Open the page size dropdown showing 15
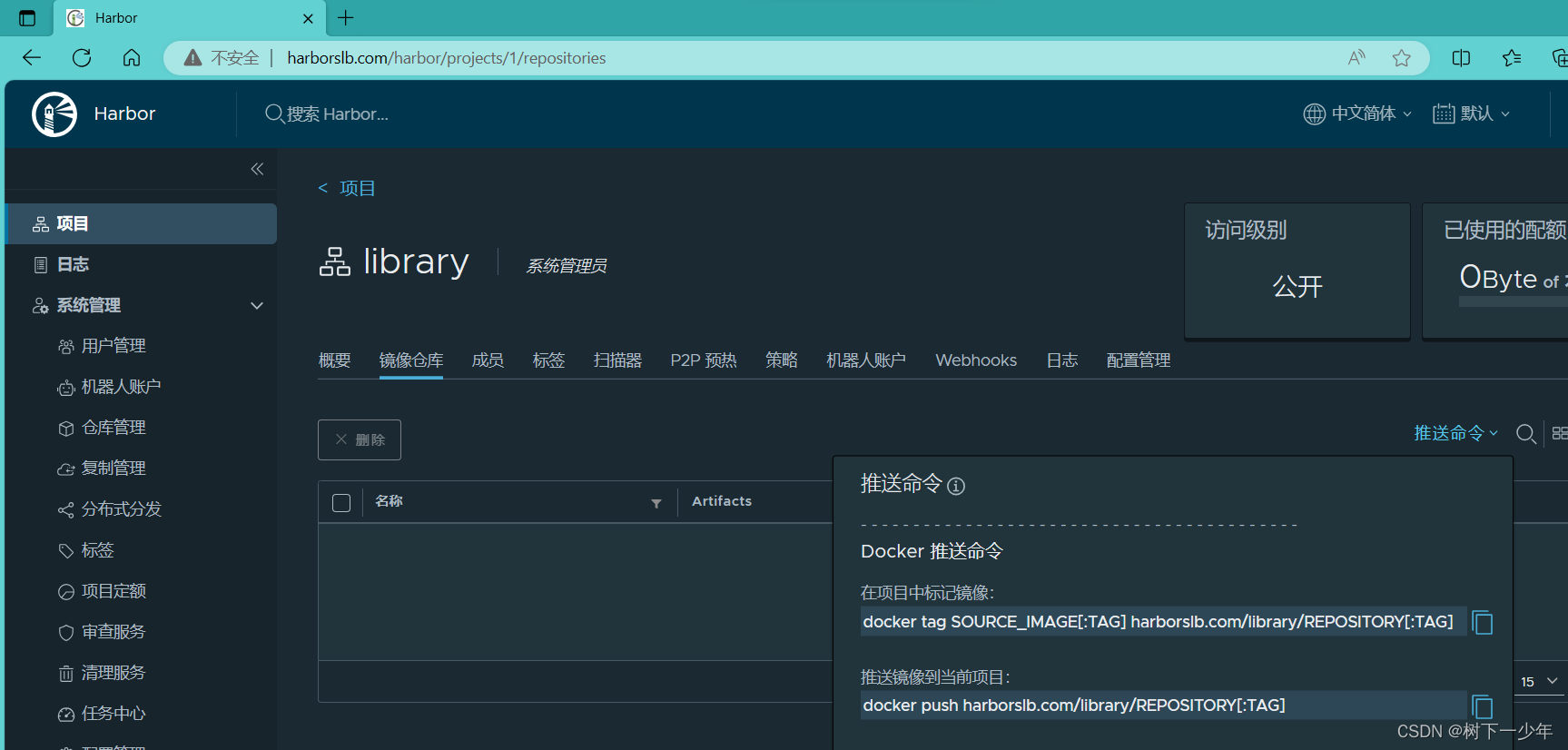This screenshot has height=750, width=1568. tap(1540, 681)
